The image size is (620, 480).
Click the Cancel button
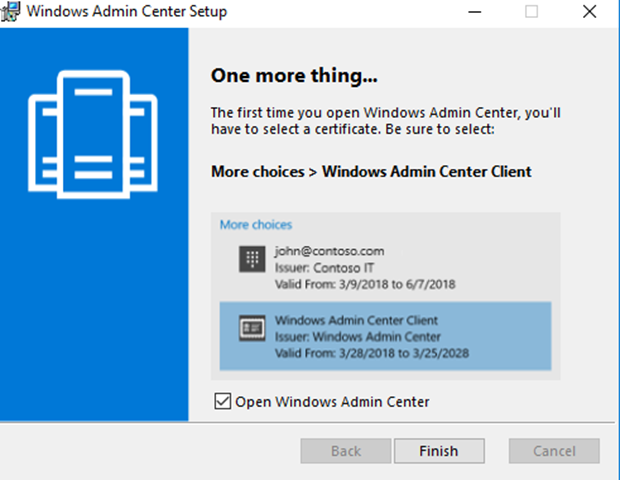point(554,451)
